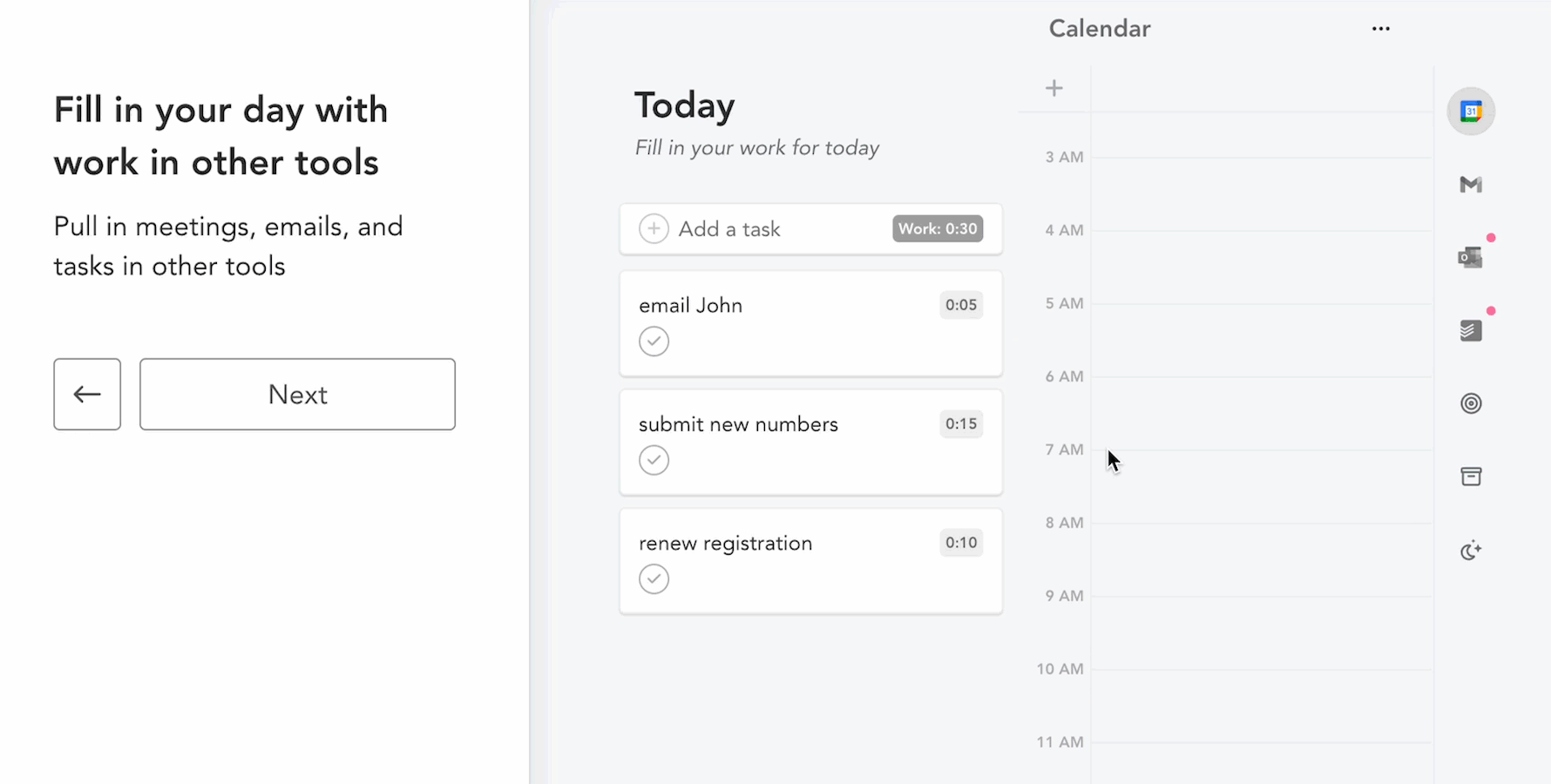This screenshot has height=784, width=1551.
Task: Toggle dark mode with the moon icon
Action: (1470, 551)
